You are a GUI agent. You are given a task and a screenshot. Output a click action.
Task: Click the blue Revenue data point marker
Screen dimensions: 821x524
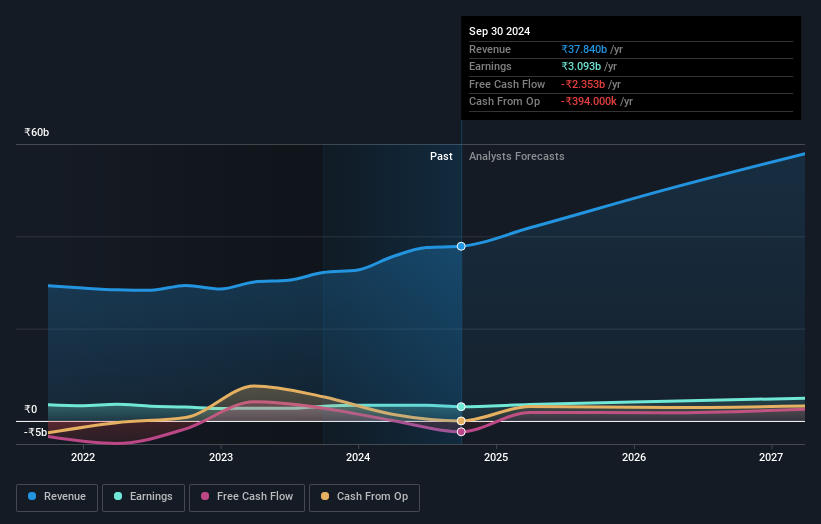pyautogui.click(x=461, y=246)
